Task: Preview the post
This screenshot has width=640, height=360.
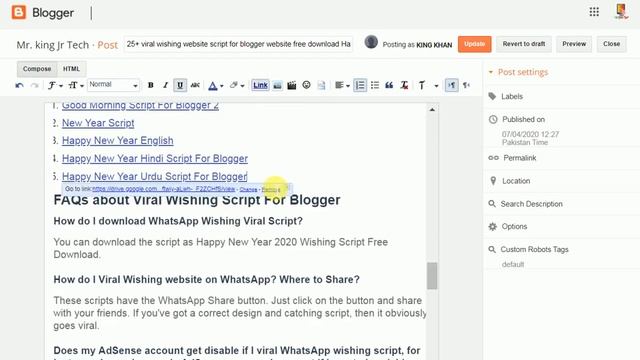Action: pos(574,44)
